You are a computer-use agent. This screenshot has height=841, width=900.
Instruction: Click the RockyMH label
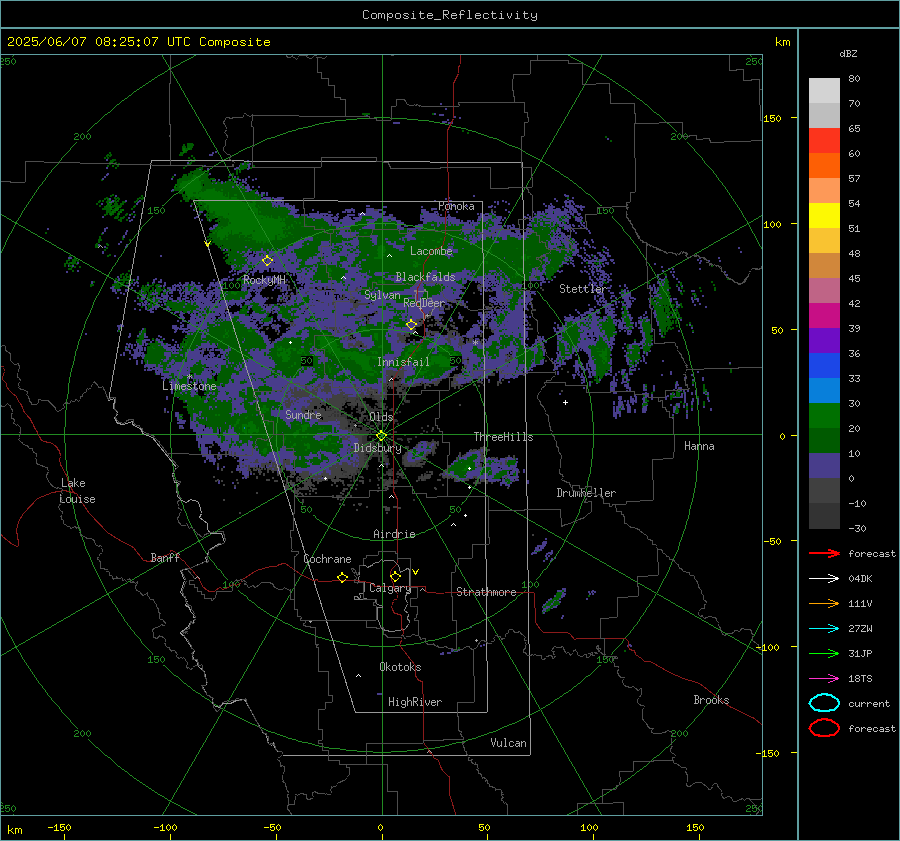click(264, 280)
